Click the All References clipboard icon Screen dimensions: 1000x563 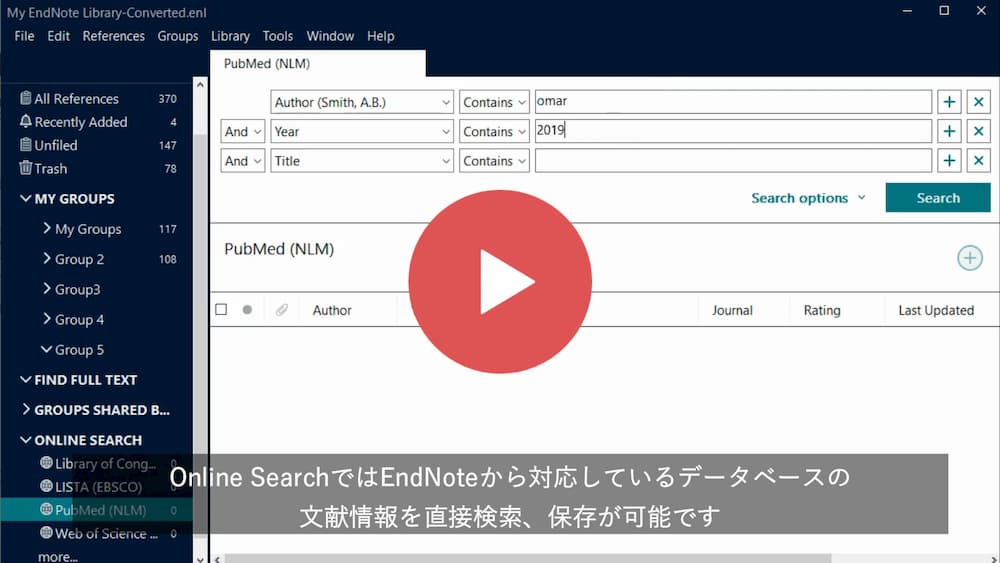(26, 98)
